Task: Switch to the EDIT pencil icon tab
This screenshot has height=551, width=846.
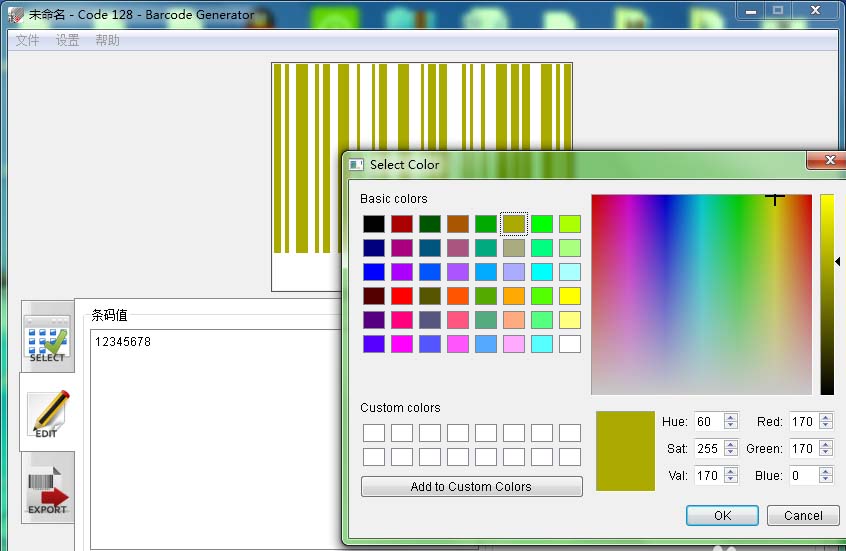Action: pos(49,414)
